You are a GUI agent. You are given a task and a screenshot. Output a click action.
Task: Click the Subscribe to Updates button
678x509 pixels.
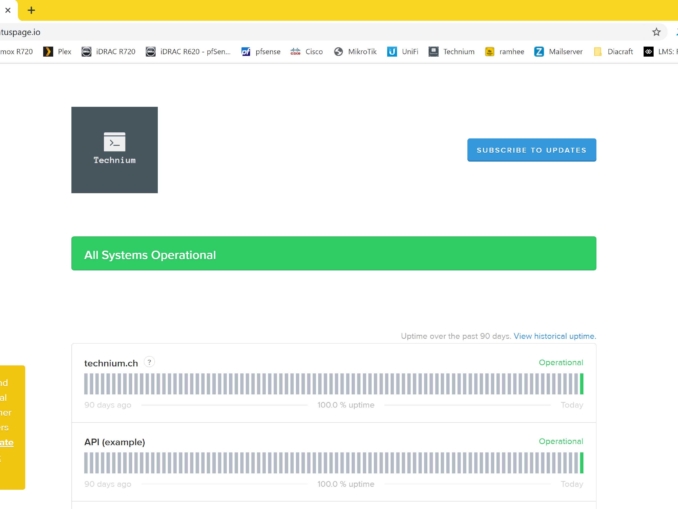531,150
